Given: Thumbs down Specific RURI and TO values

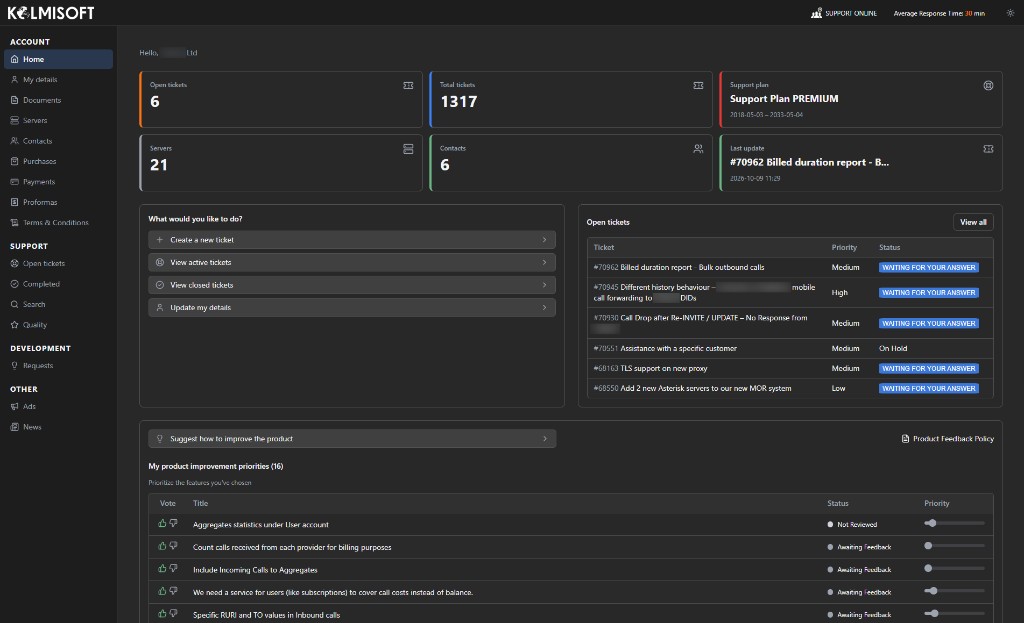Looking at the screenshot, I should pyautogui.click(x=174, y=613).
